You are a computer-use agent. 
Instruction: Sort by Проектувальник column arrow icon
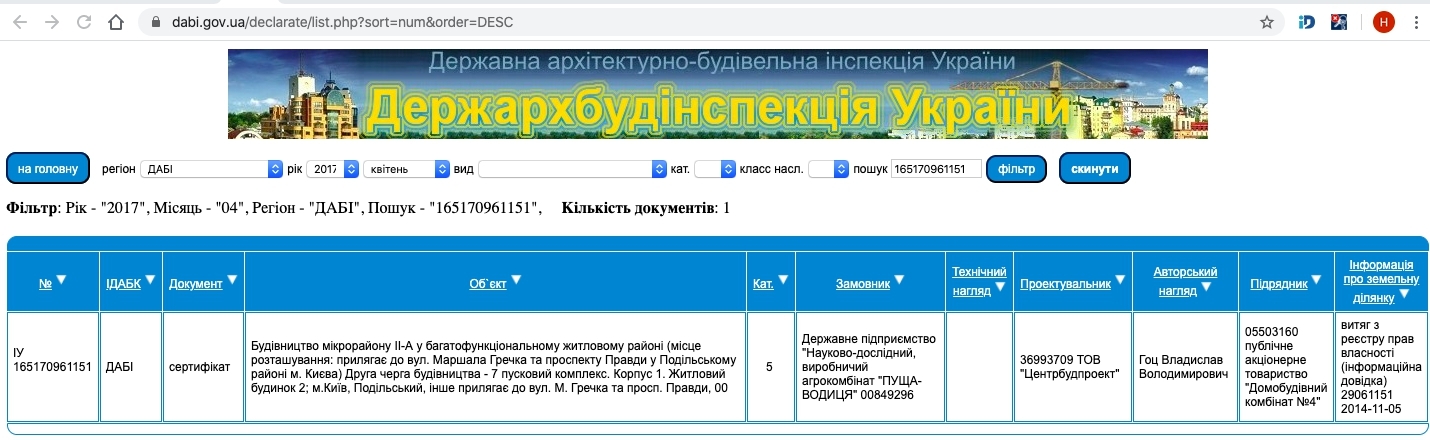point(1120,281)
